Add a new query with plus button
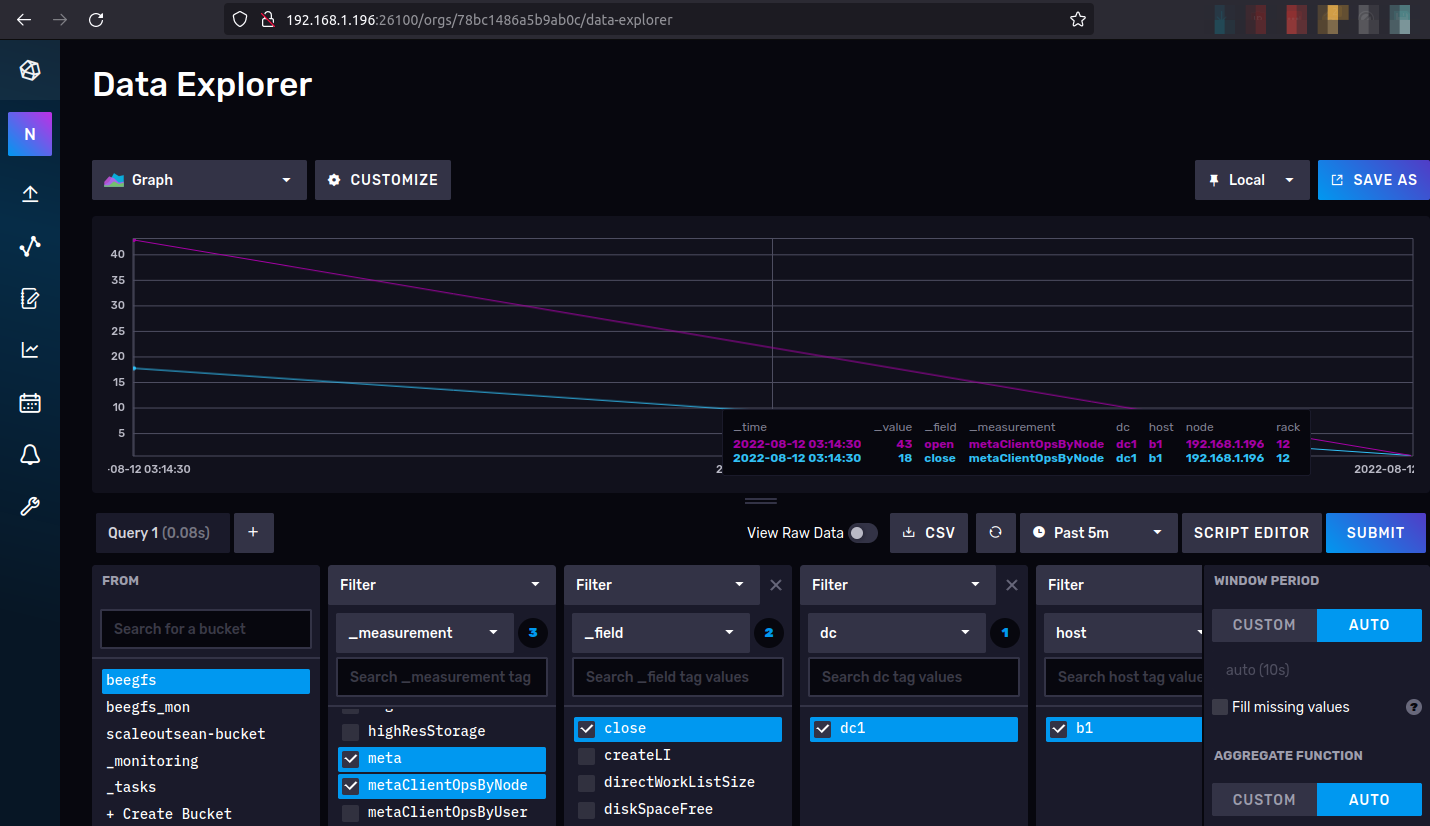The height and width of the screenshot is (826, 1430). [253, 533]
